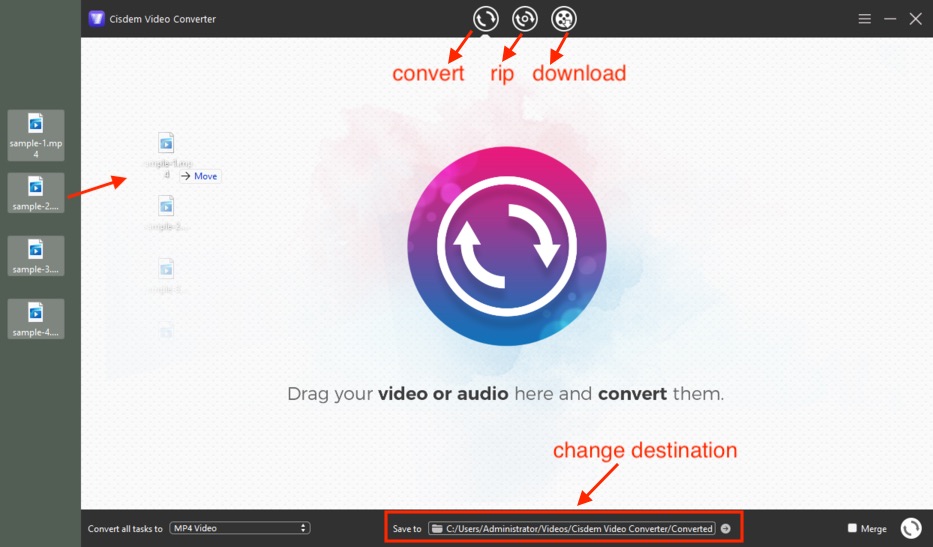Select sample-1.mp4 desktop file
This screenshot has width=933, height=547.
(x=36, y=135)
